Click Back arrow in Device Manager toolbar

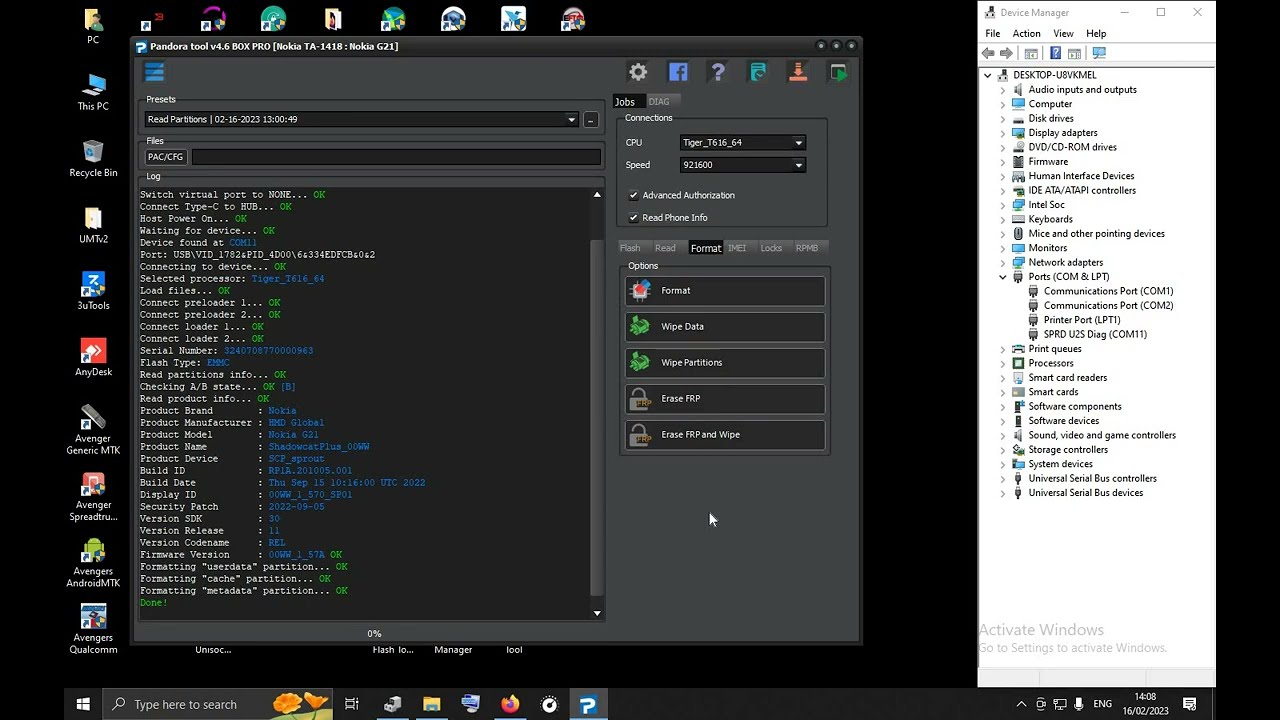pyautogui.click(x=988, y=53)
